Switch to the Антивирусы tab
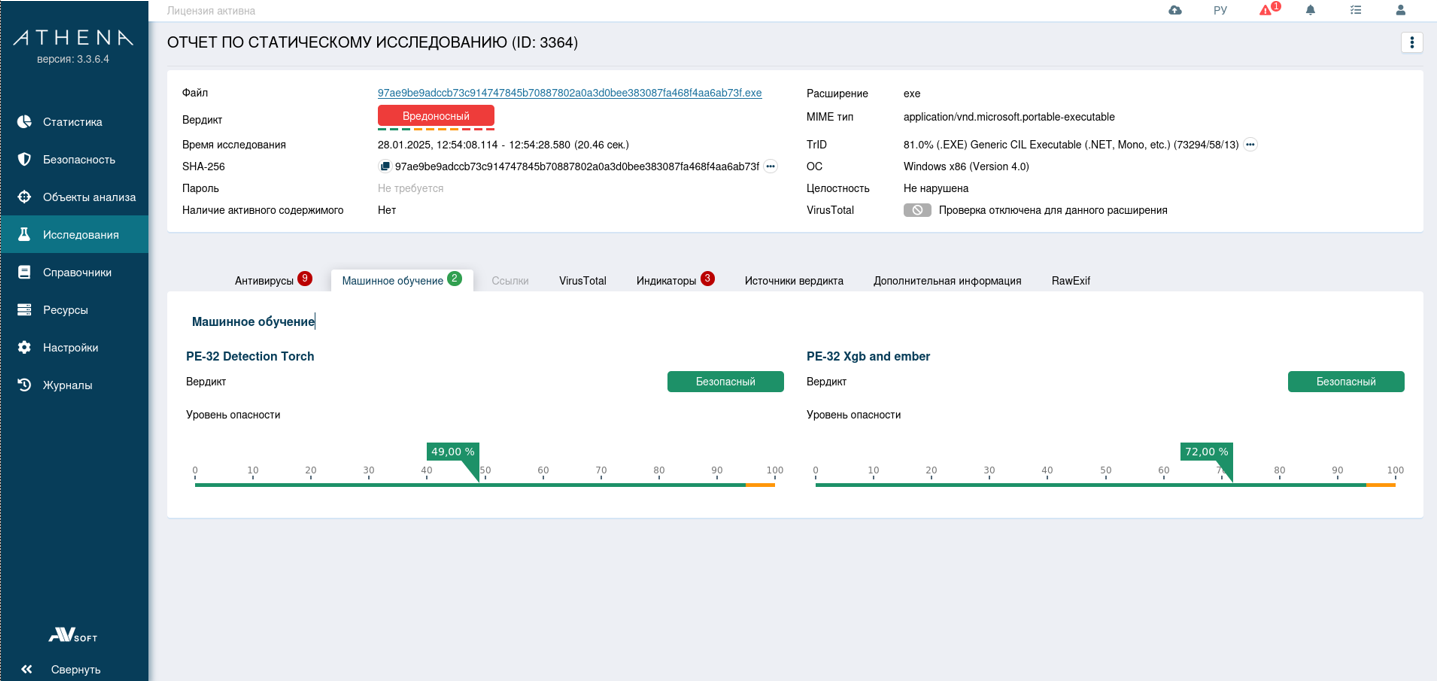1437x681 pixels. pos(265,281)
